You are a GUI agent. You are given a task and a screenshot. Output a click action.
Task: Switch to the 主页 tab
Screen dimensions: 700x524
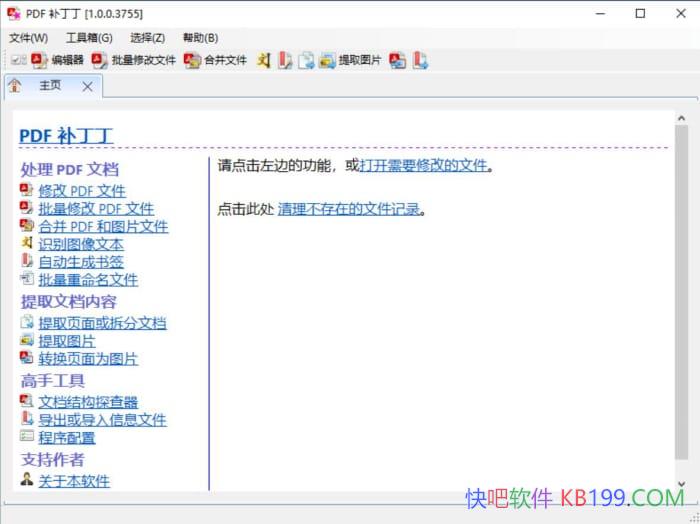click(49, 86)
